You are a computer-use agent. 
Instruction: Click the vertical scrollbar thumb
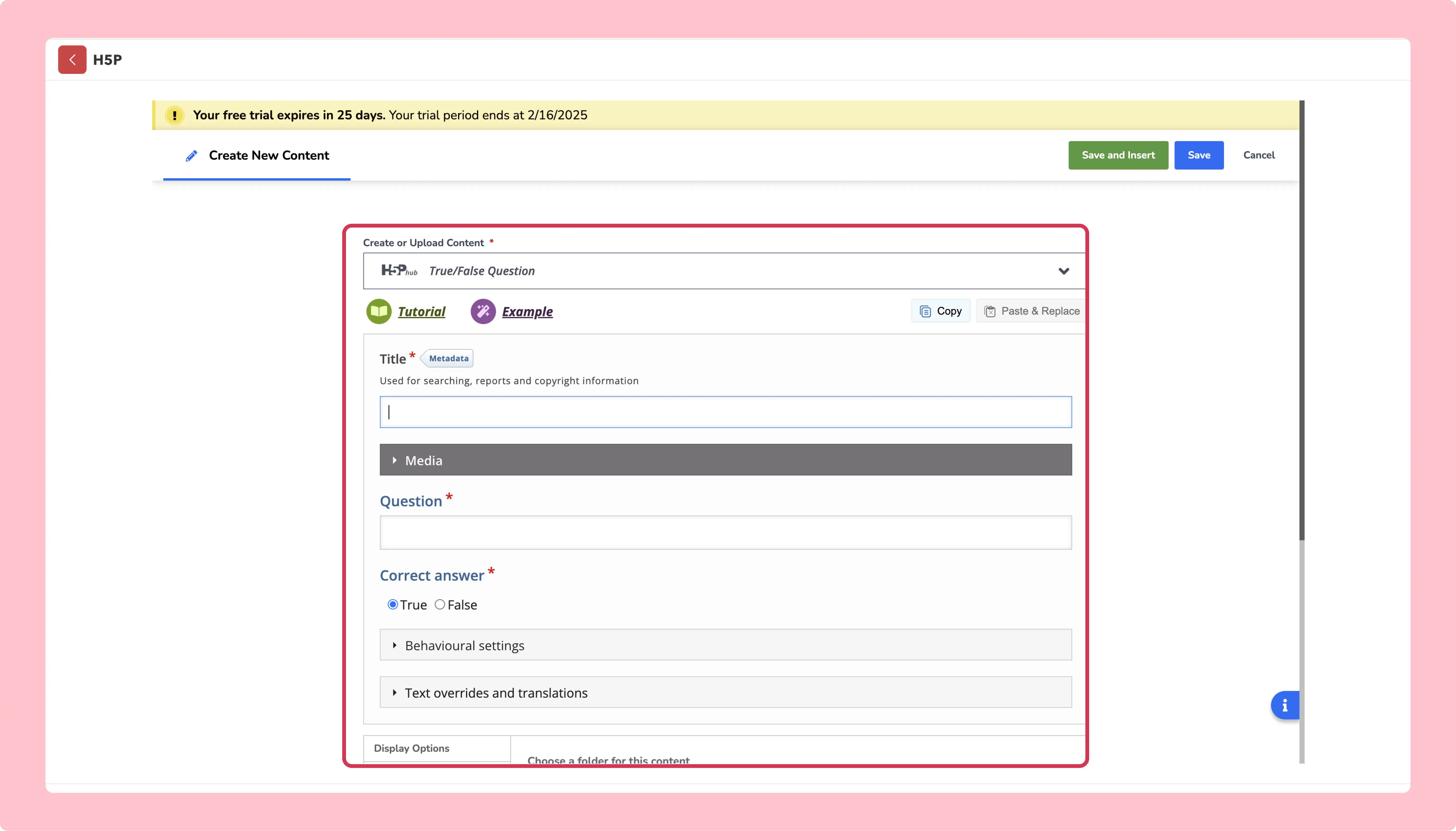pos(1302,320)
